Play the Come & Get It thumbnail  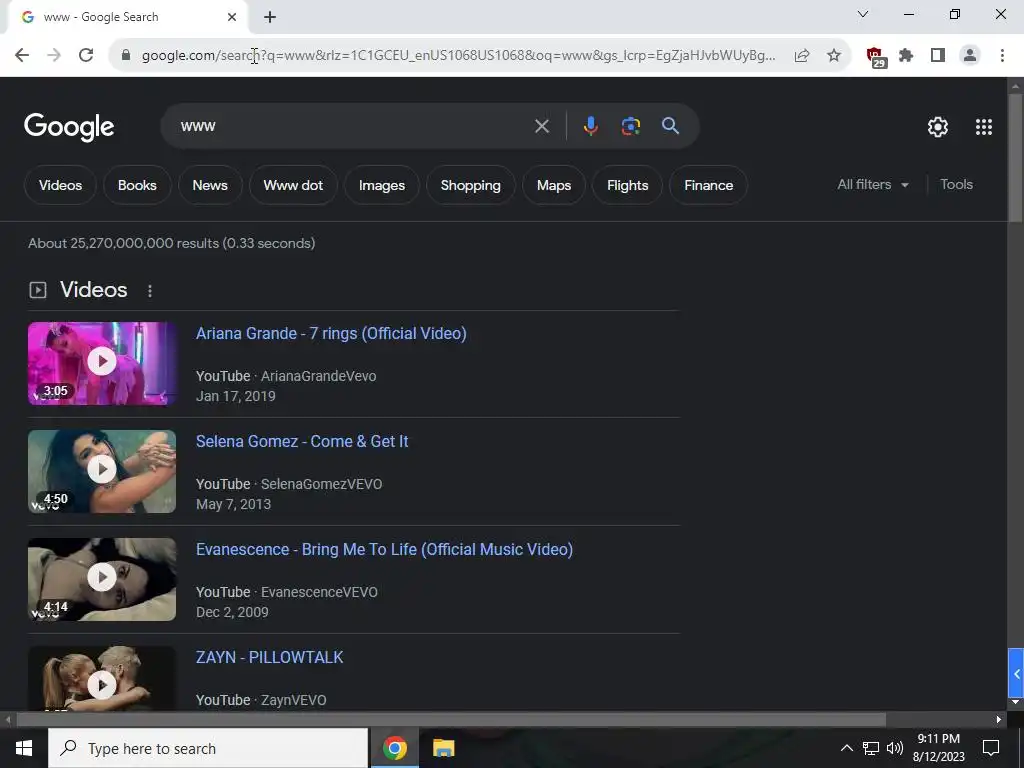(102, 471)
